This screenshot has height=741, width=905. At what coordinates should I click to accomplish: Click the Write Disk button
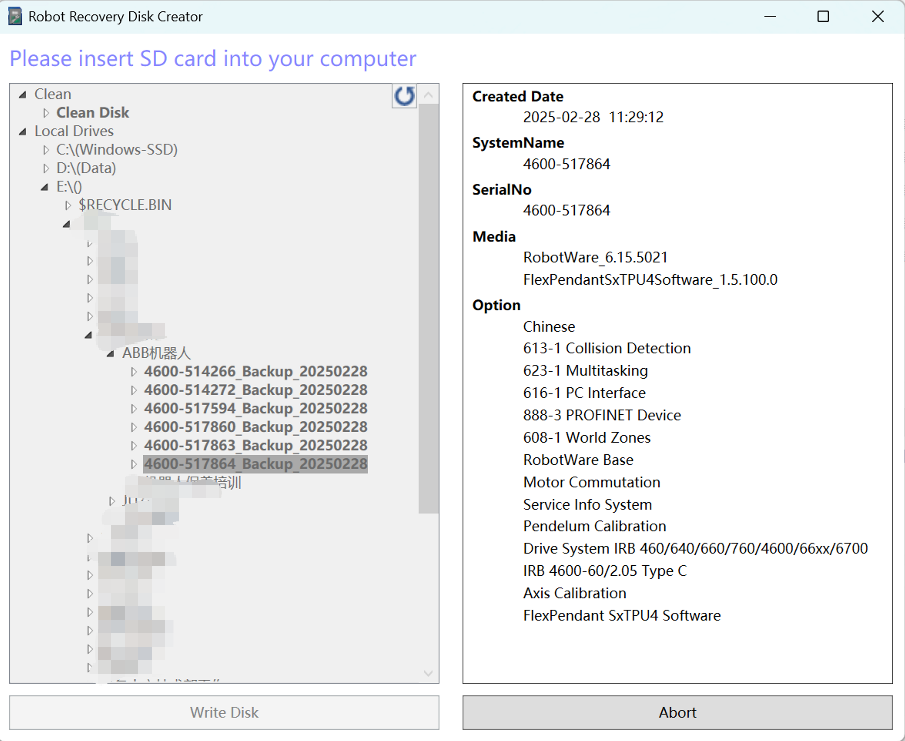click(224, 713)
